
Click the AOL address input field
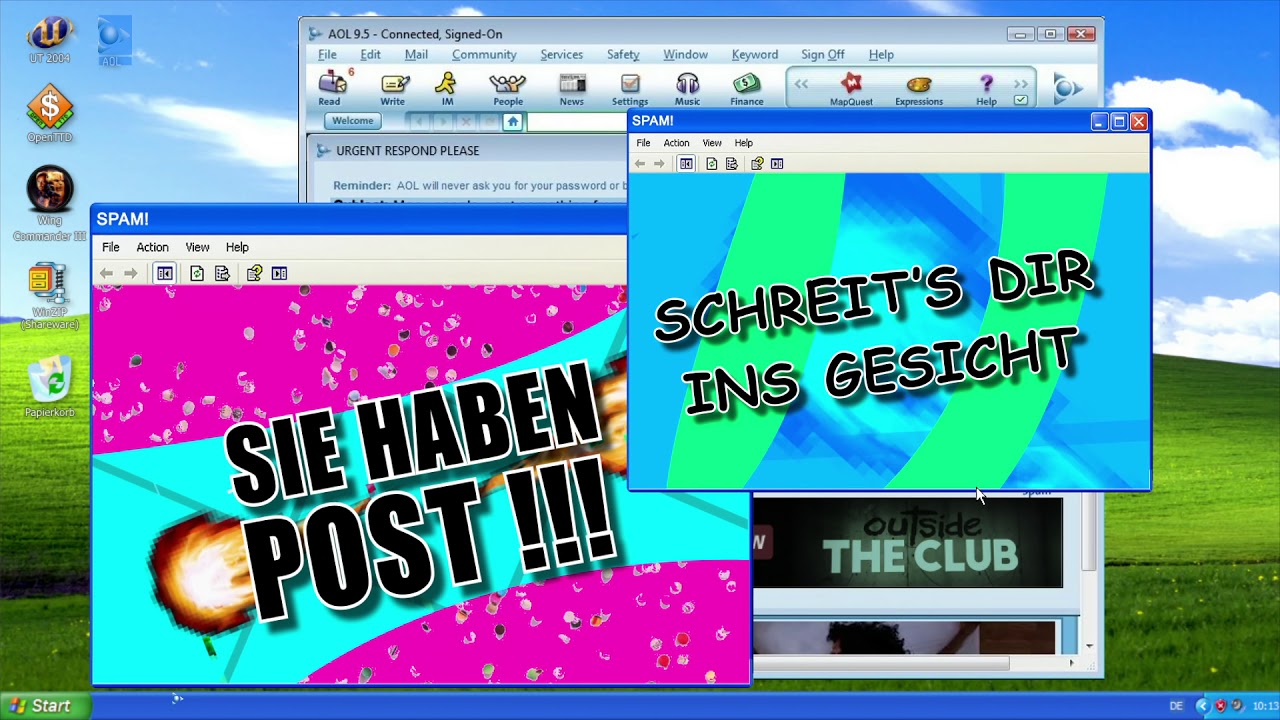[x=577, y=122]
